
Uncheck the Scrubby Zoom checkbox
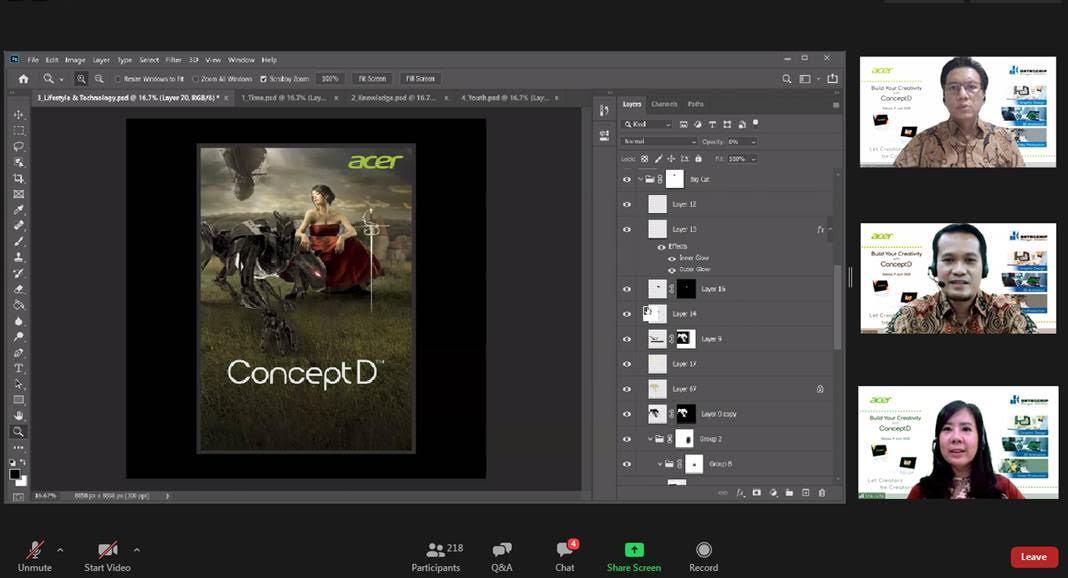pyautogui.click(x=263, y=79)
